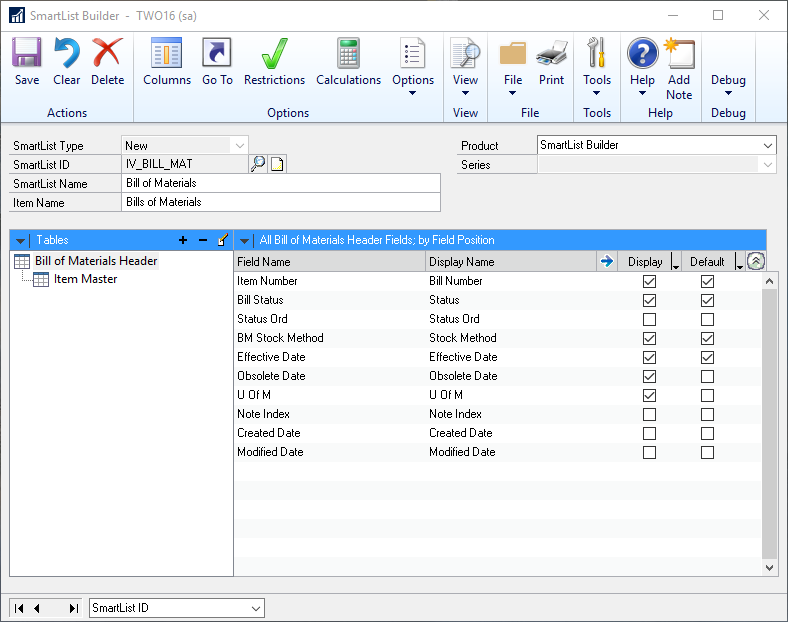Select the 'Bill Number' display name cell

(456, 281)
